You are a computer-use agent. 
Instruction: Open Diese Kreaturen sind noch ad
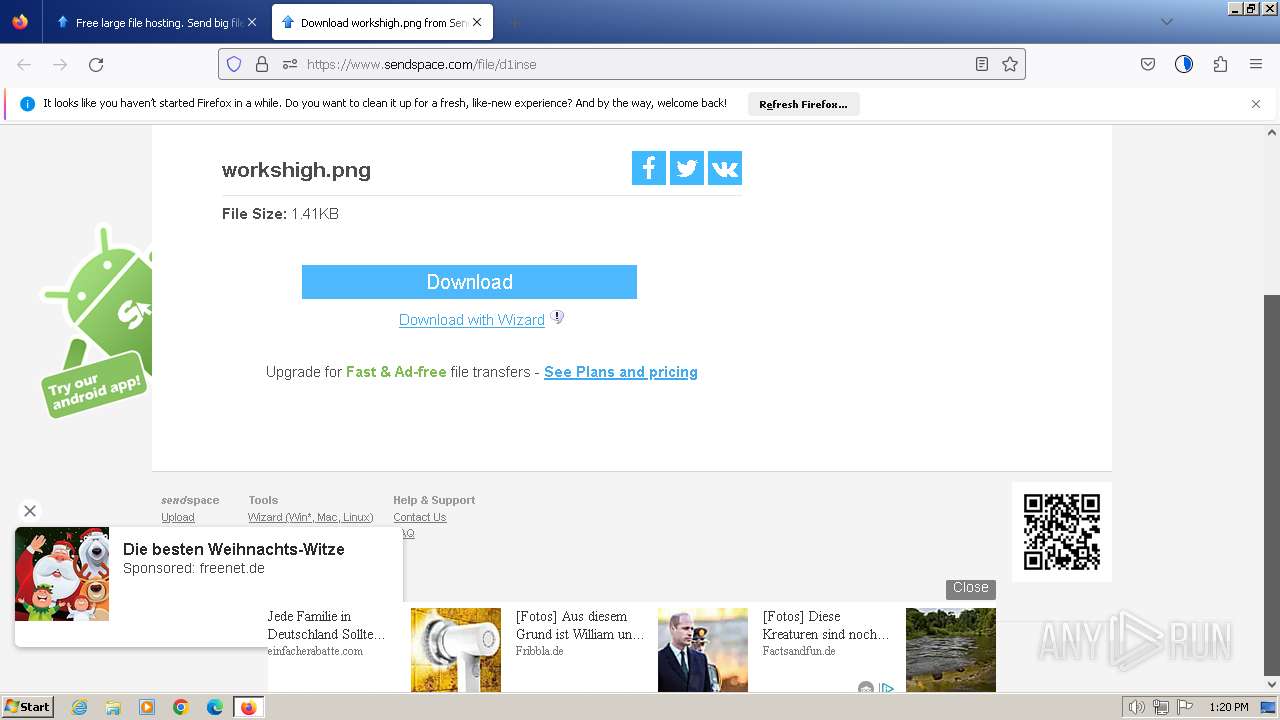pos(826,625)
